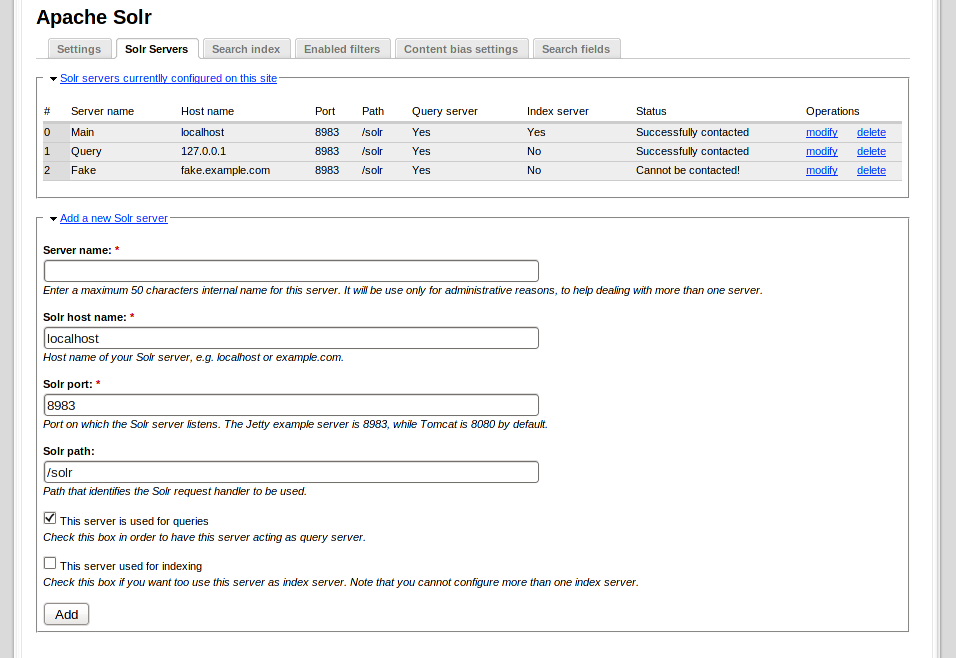Collapse the configured Solr servers fieldset
This screenshot has width=956, height=658.
tap(168, 78)
